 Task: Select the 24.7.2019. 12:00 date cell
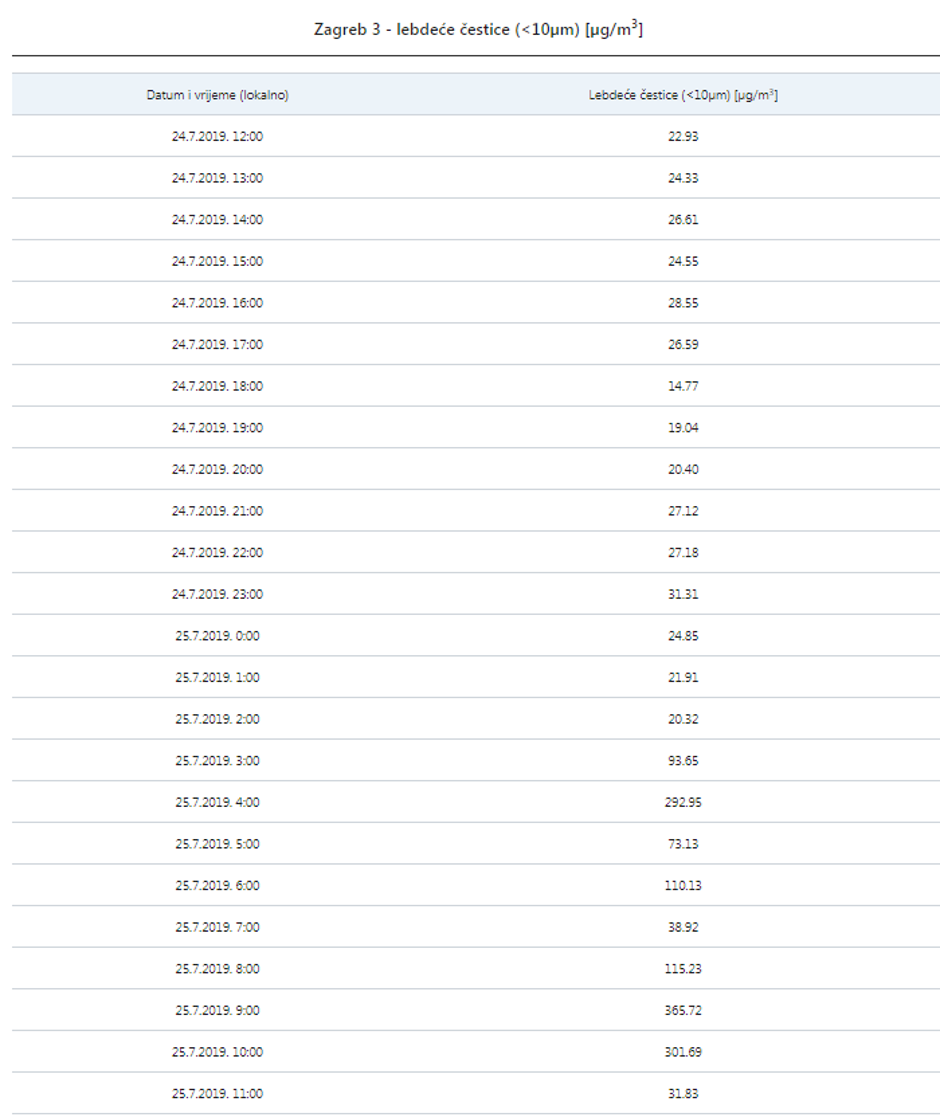coord(217,136)
